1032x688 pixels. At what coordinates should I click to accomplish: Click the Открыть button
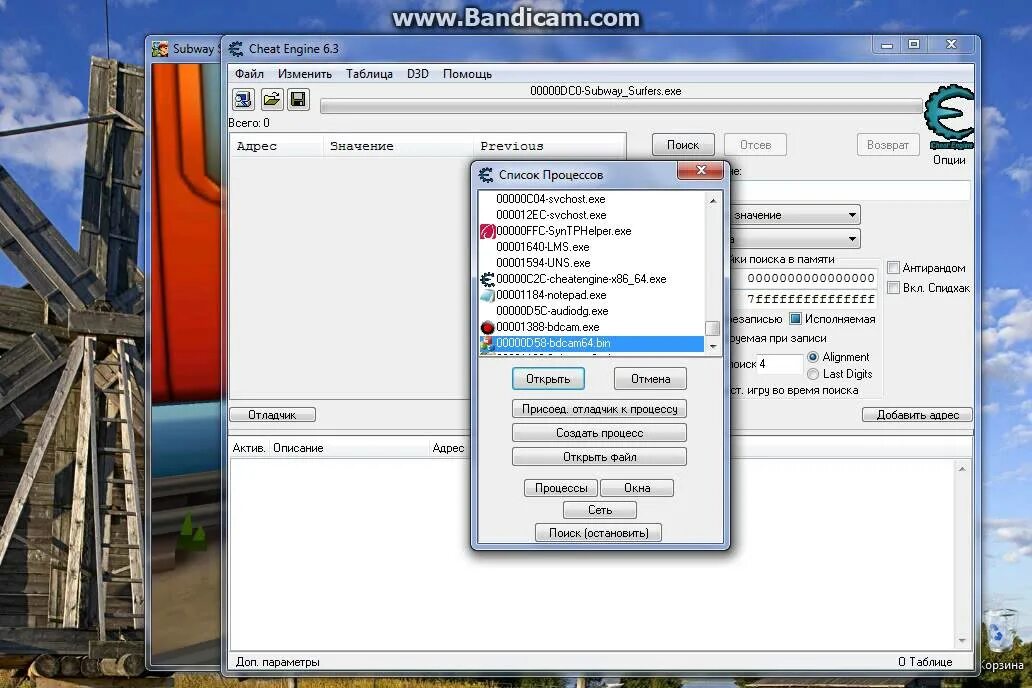pos(548,379)
